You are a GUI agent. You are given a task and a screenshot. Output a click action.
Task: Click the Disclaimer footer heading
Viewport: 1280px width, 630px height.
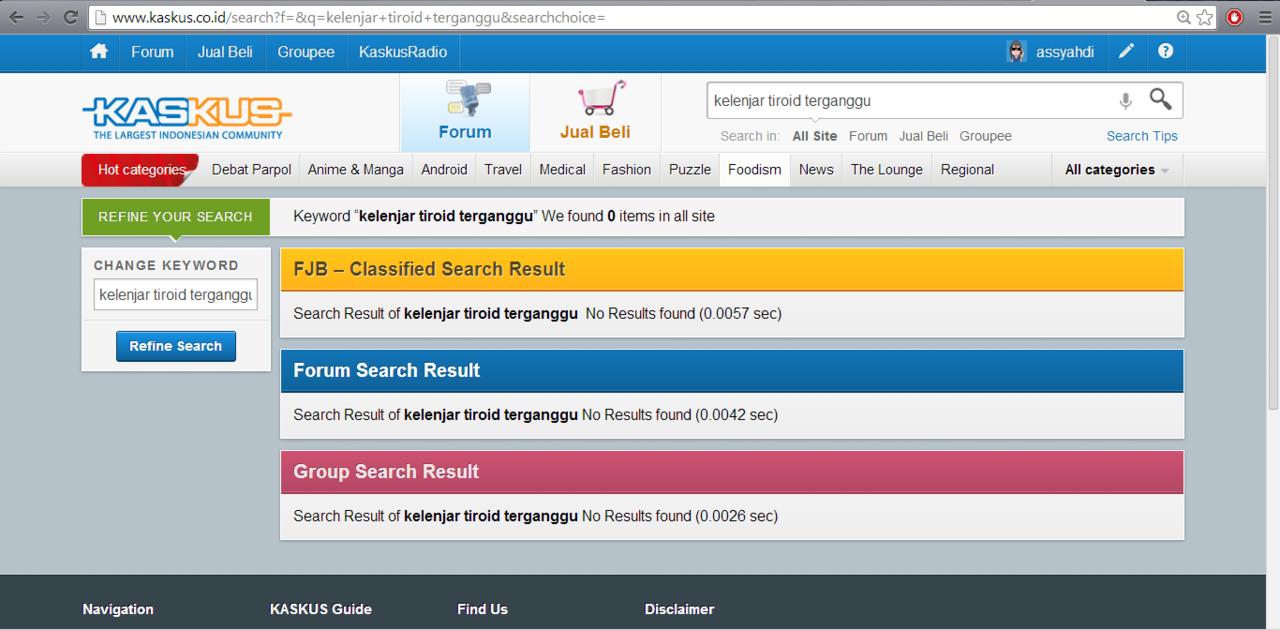click(x=680, y=609)
